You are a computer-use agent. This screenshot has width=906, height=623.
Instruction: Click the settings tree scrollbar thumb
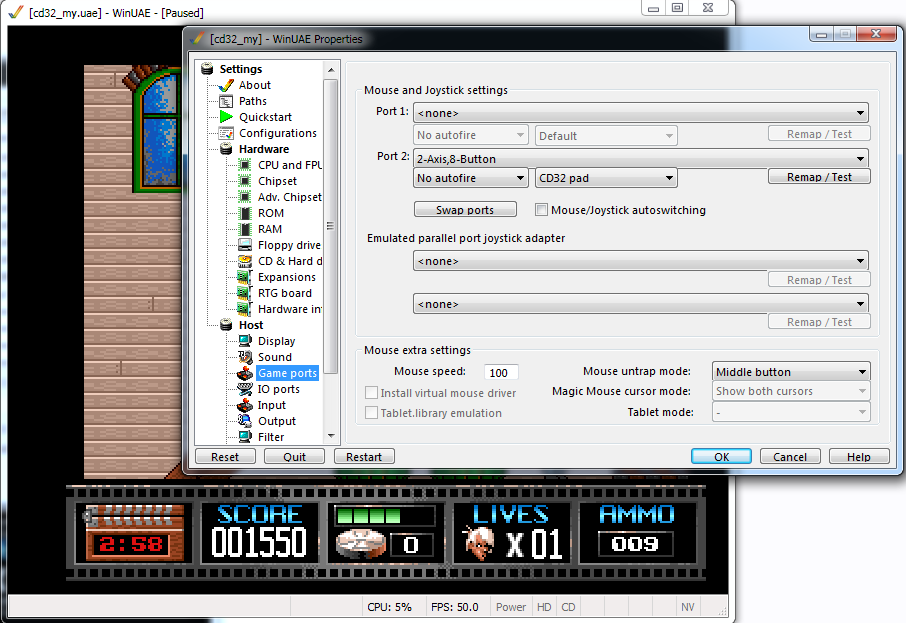[331, 226]
